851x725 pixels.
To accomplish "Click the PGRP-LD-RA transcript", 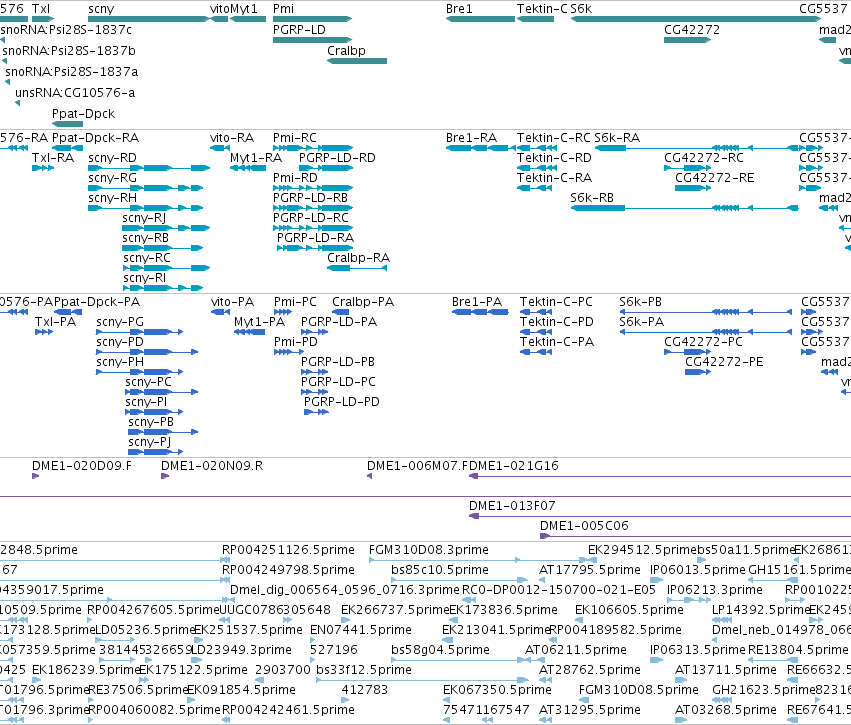I will (x=315, y=248).
